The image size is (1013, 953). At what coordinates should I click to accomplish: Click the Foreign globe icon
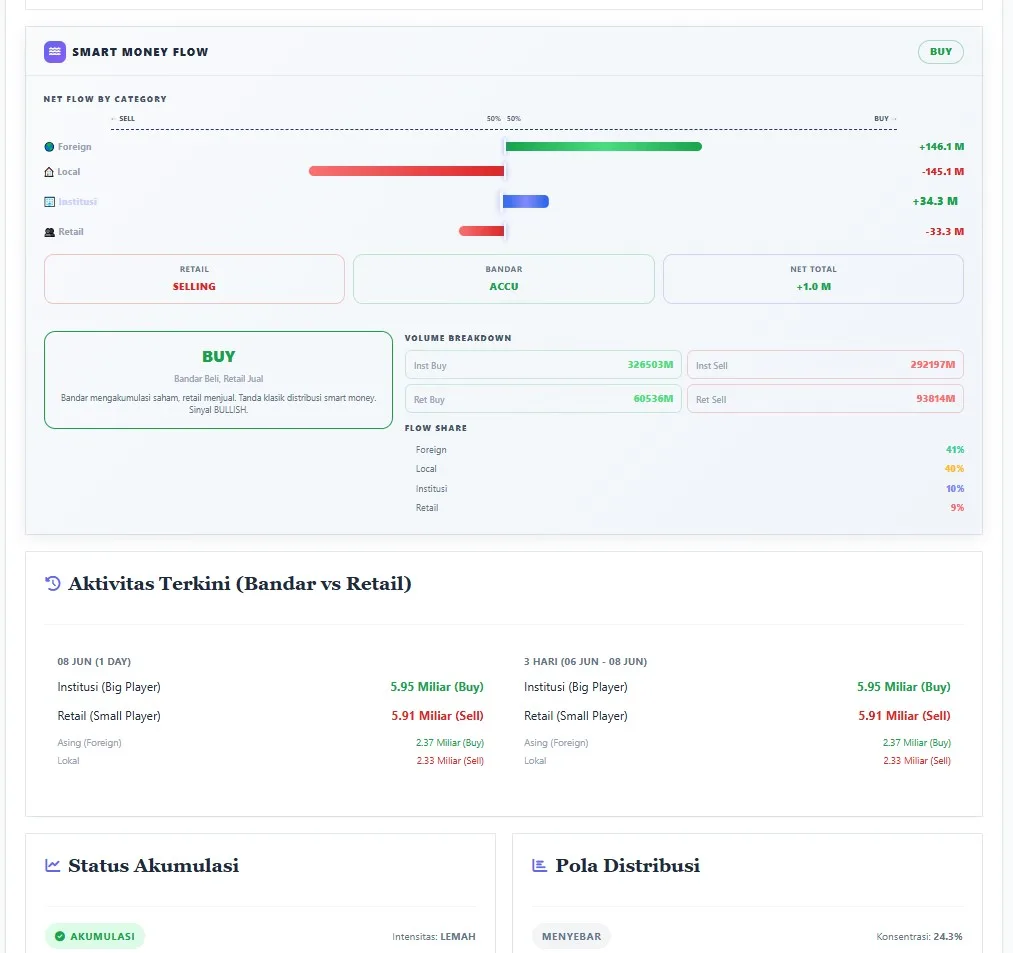pos(49,147)
